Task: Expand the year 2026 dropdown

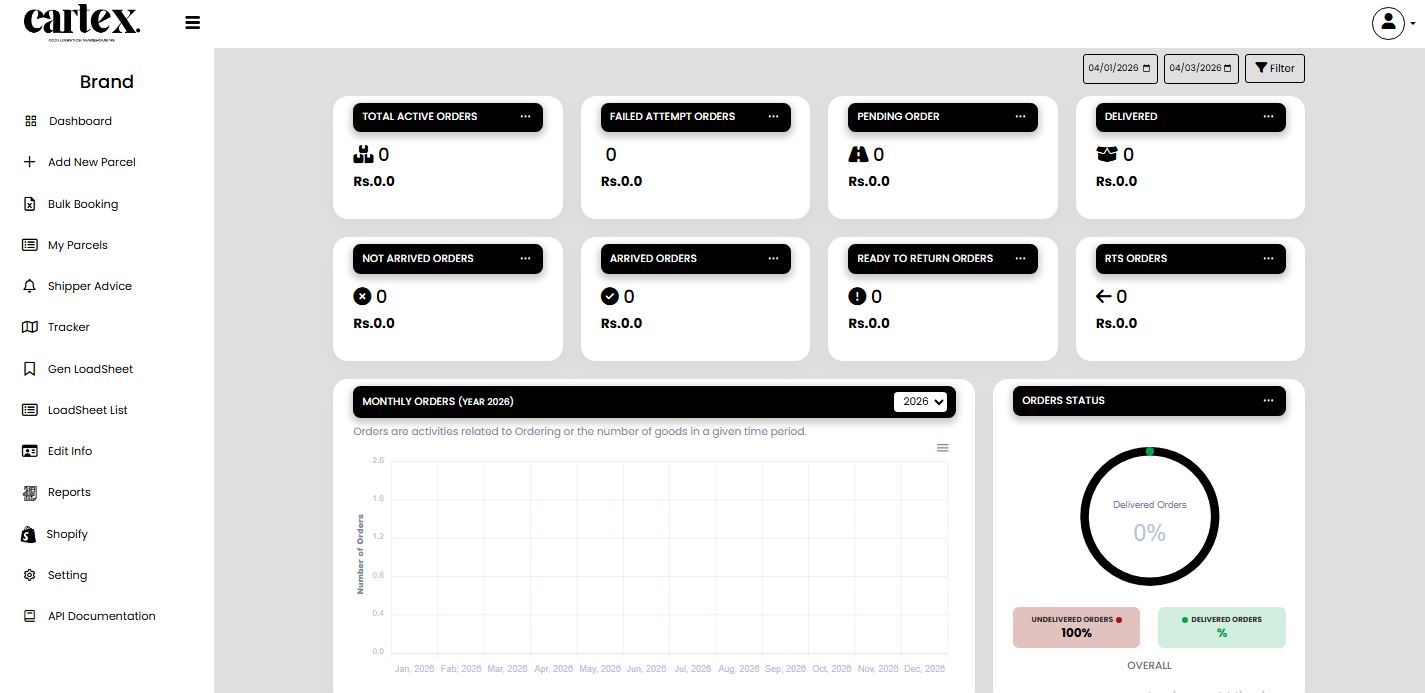Action: point(921,401)
